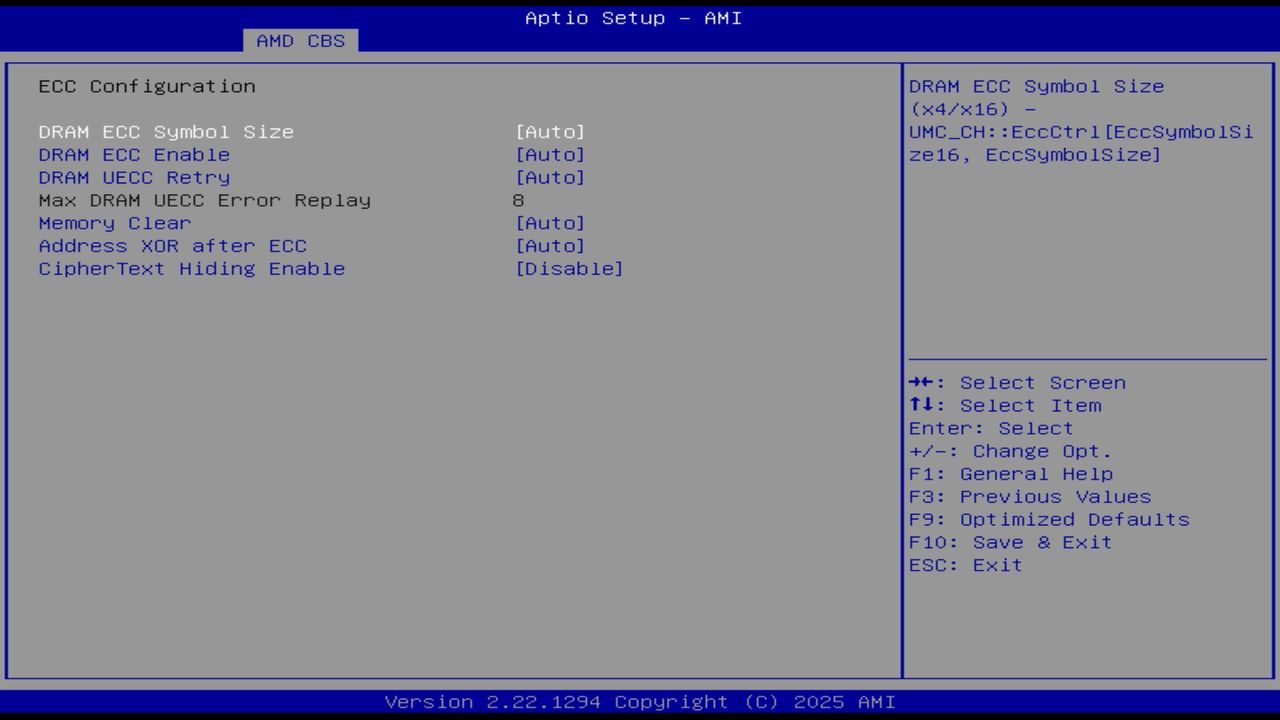Click the ECC Configuration heading

[x=146, y=86]
